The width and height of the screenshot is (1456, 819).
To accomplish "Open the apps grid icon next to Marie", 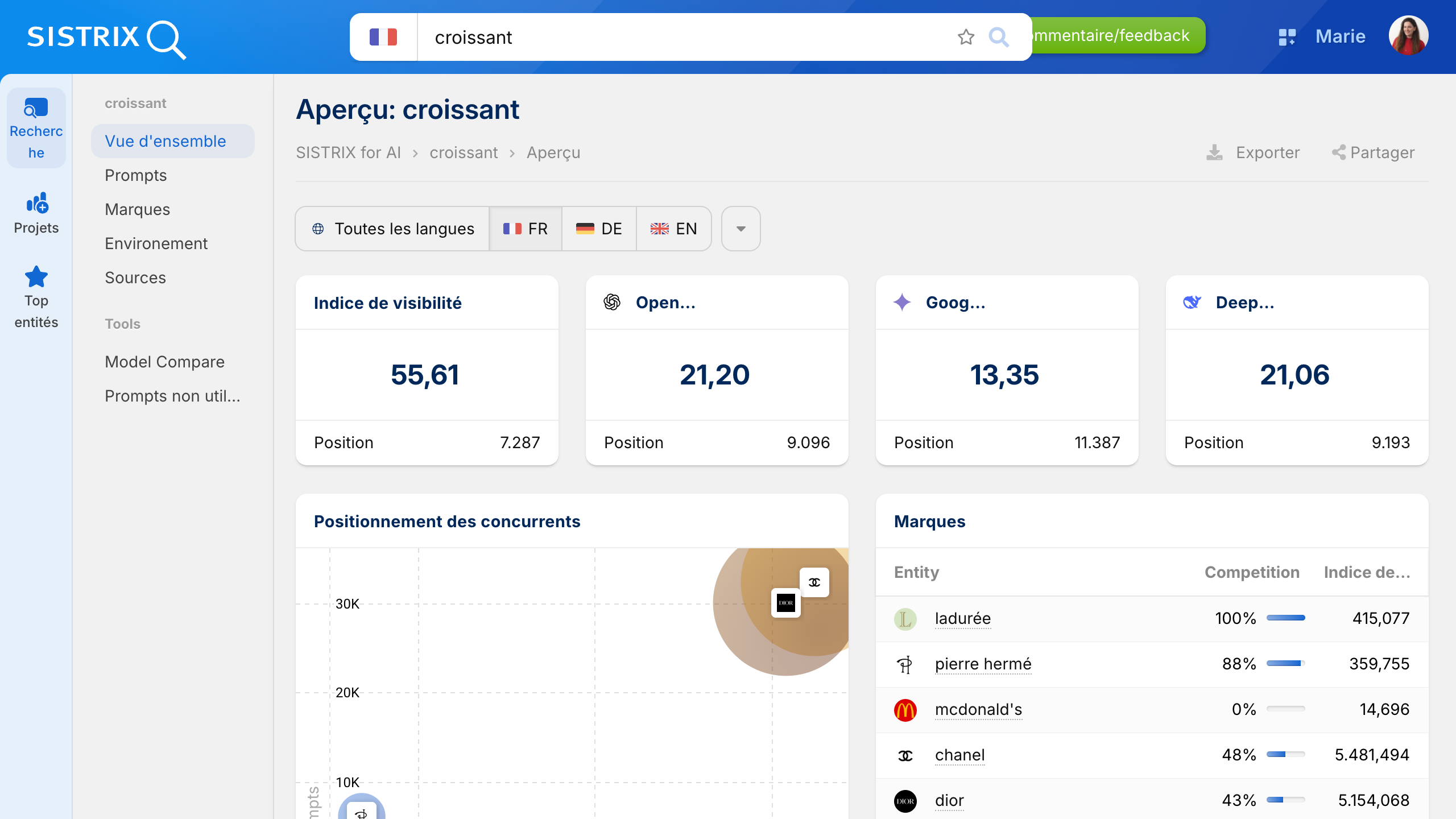I will pyautogui.click(x=1287, y=37).
